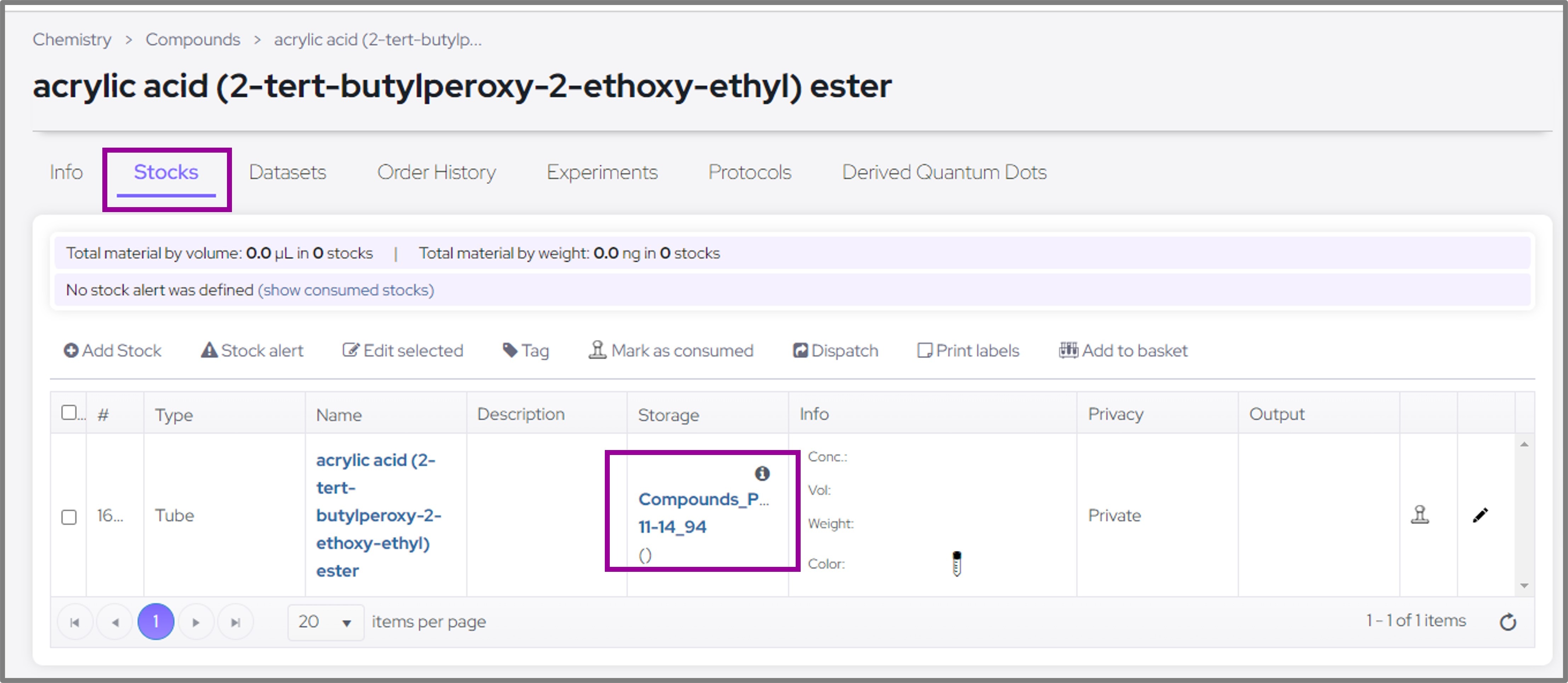Click Mark as consumed in the toolbar
Screen dimensions: 1568x683
pyautogui.click(x=670, y=351)
